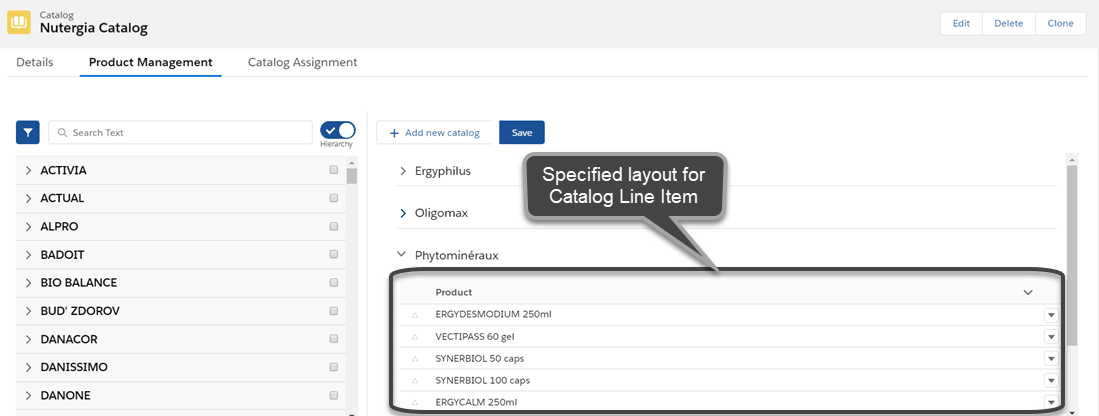This screenshot has width=1099, height=416.
Task: Click the Nutergia Catalog title text
Action: (94, 29)
